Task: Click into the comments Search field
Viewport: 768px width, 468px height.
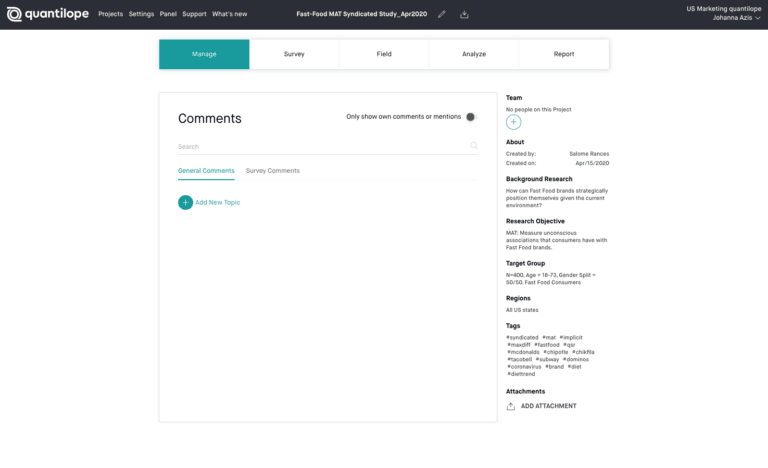Action: pyautogui.click(x=320, y=147)
